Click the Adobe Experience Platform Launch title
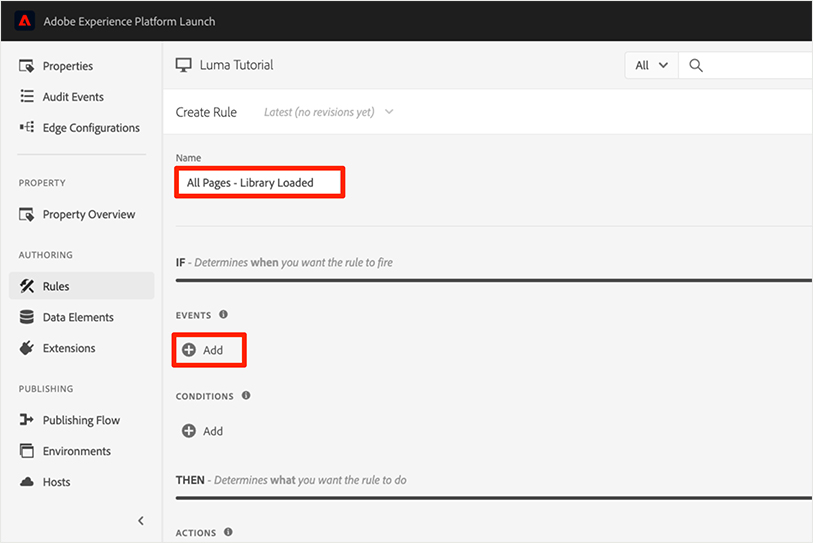This screenshot has height=543, width=813. (129, 21)
